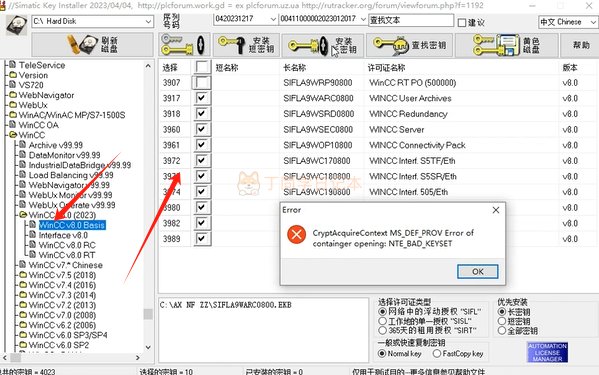Select WinAC/WinAC MP/S7-1500S tree item

[x=72, y=115]
